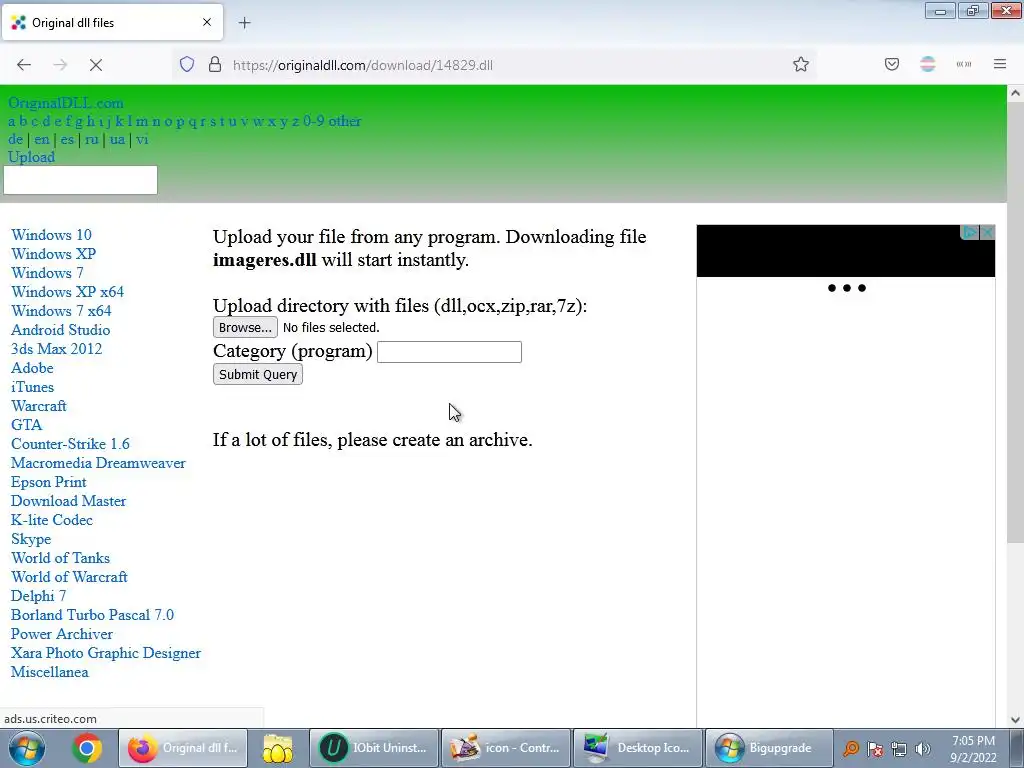Open the Download Master category
The width and height of the screenshot is (1024, 768).
(x=69, y=501)
